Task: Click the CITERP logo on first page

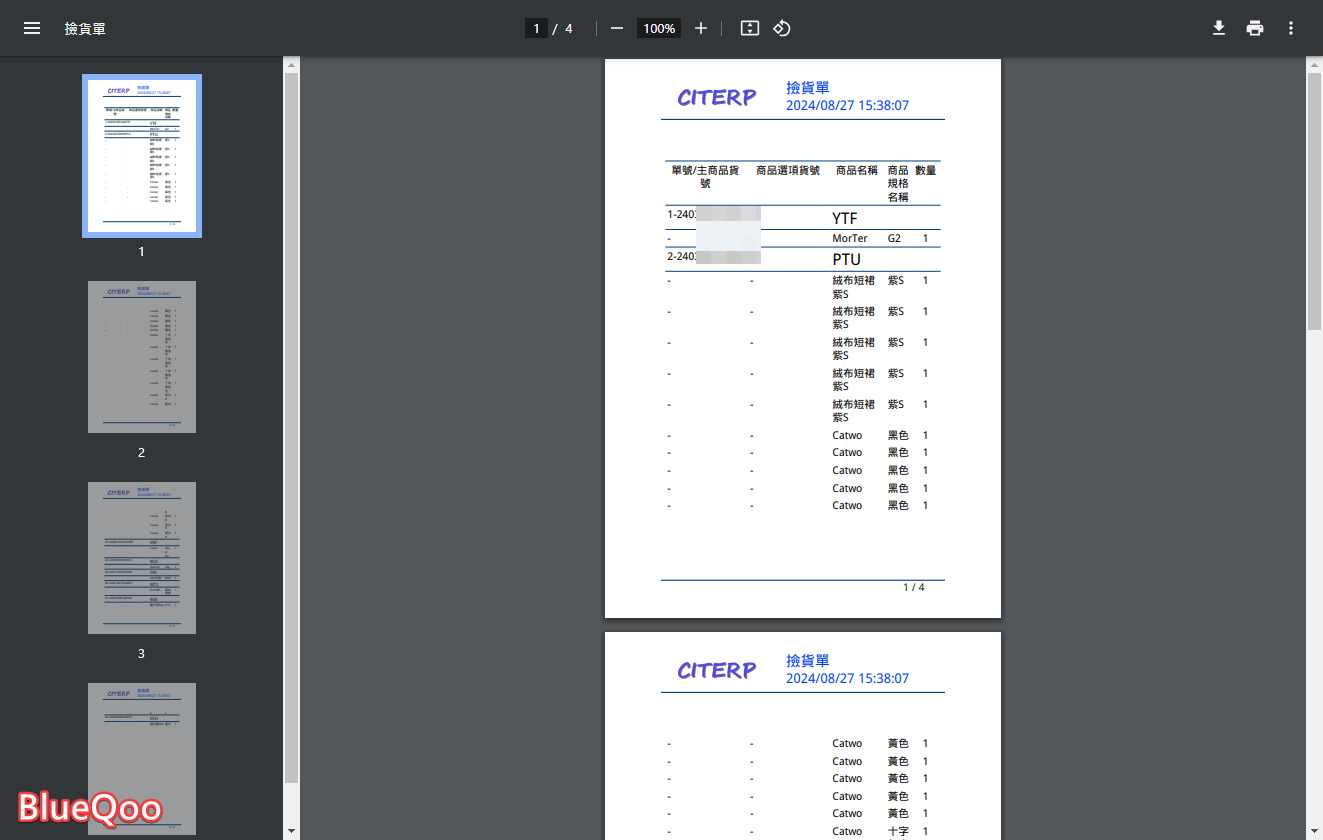Action: point(717,97)
